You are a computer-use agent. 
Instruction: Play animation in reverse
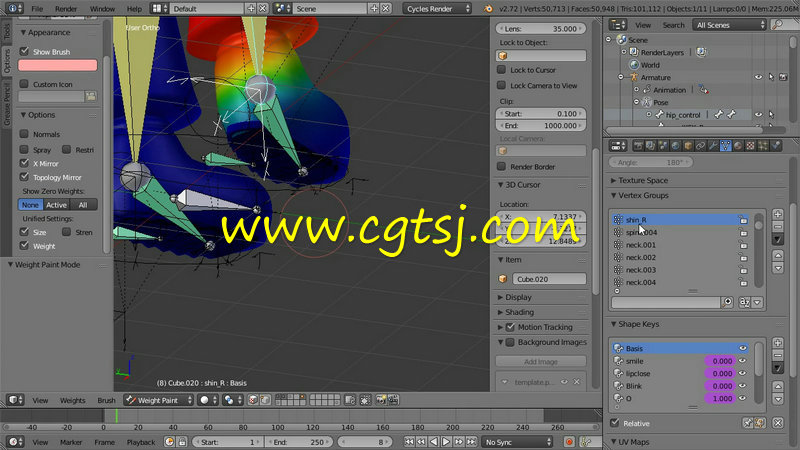click(x=434, y=442)
